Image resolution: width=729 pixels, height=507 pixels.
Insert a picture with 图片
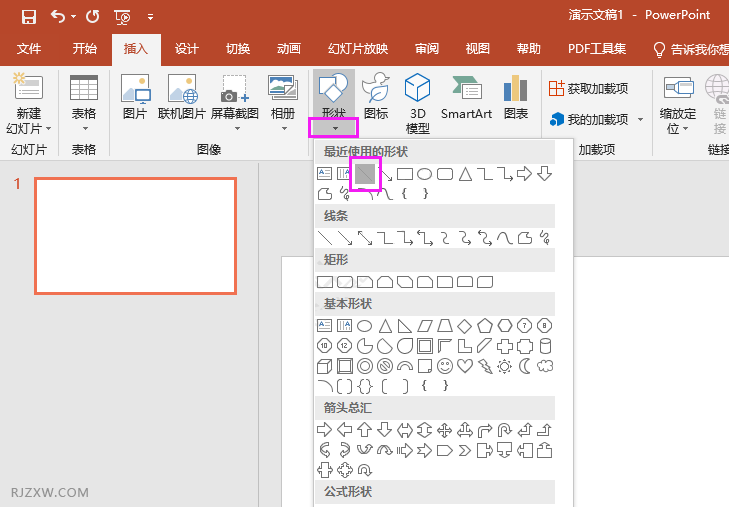135,97
